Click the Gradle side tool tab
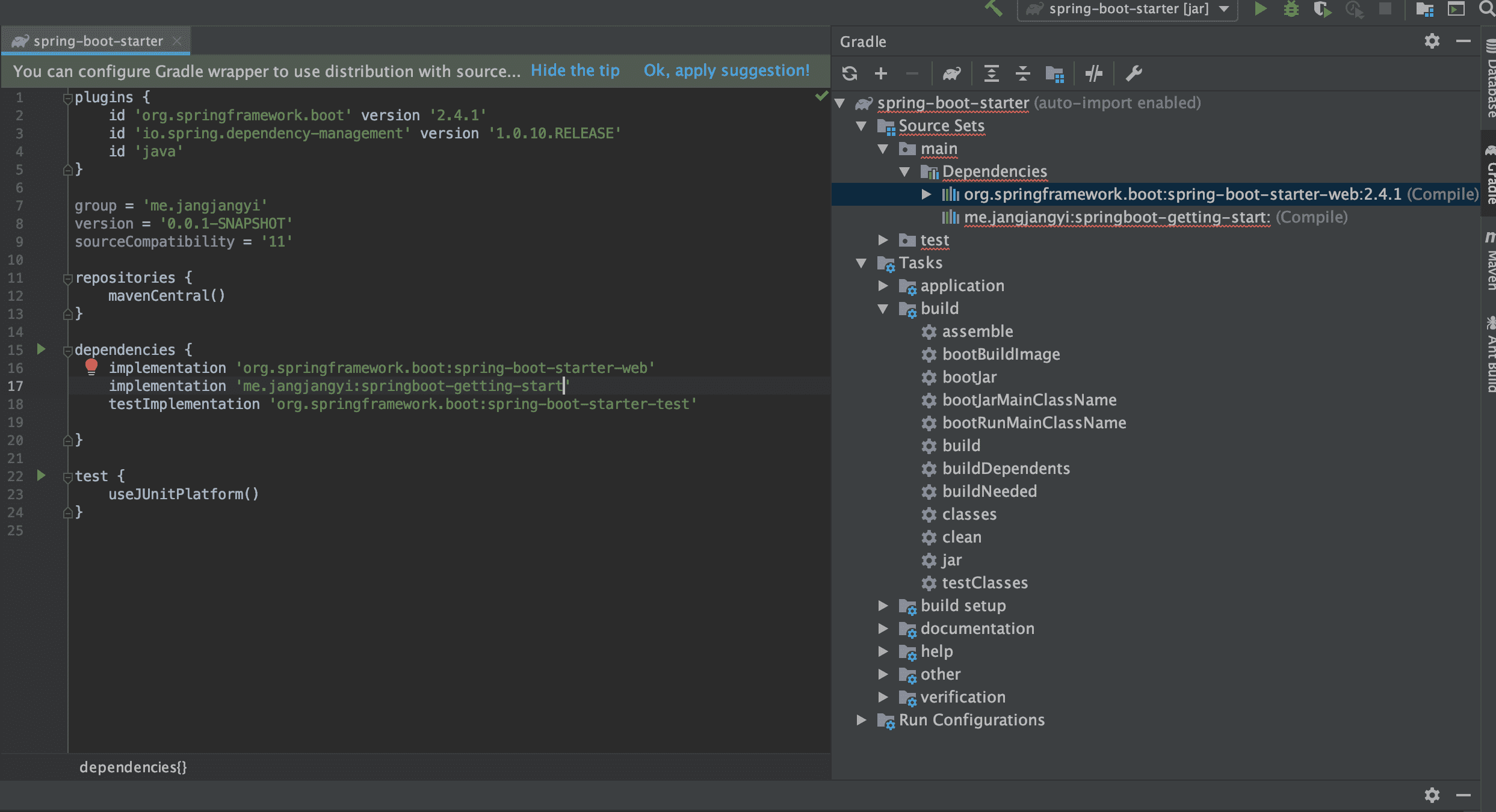1496x812 pixels. point(1489,174)
